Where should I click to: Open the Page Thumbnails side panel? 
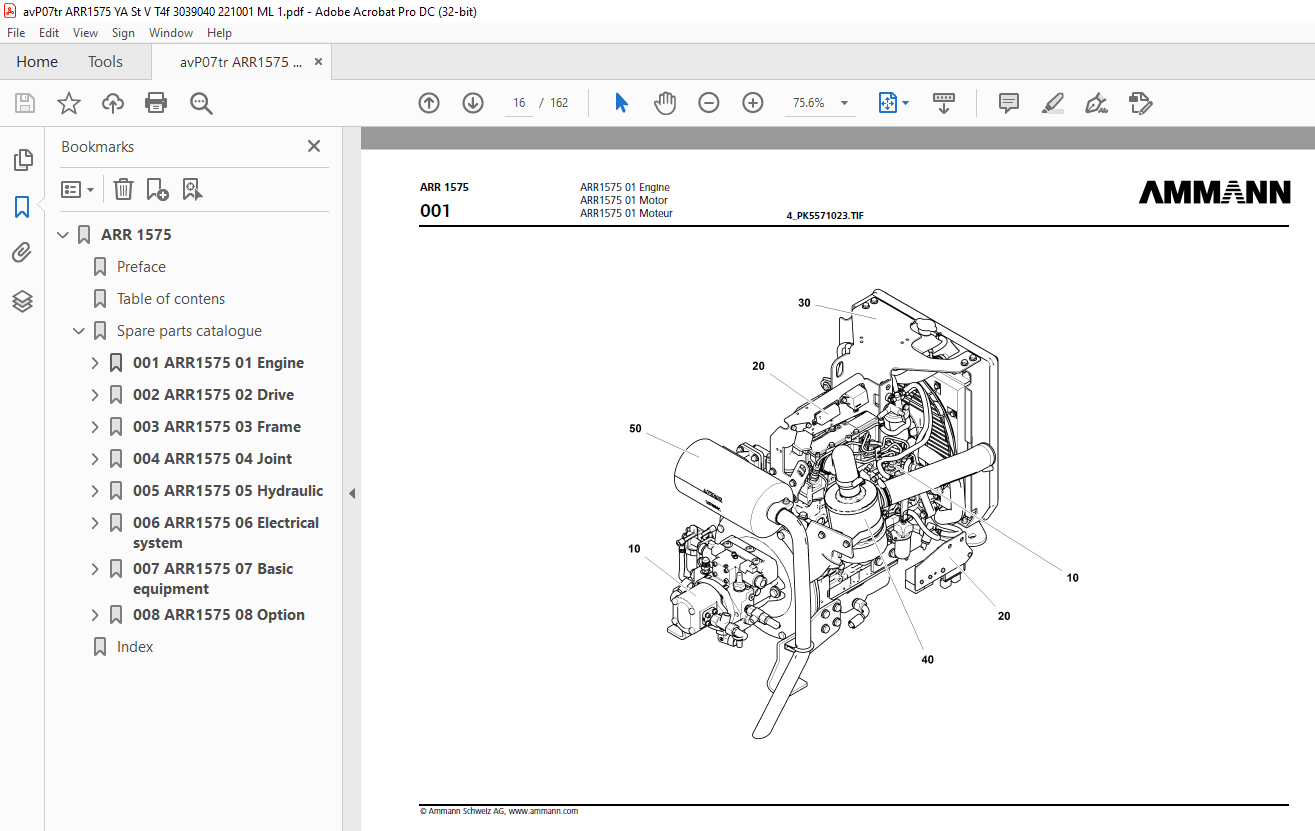pos(22,160)
